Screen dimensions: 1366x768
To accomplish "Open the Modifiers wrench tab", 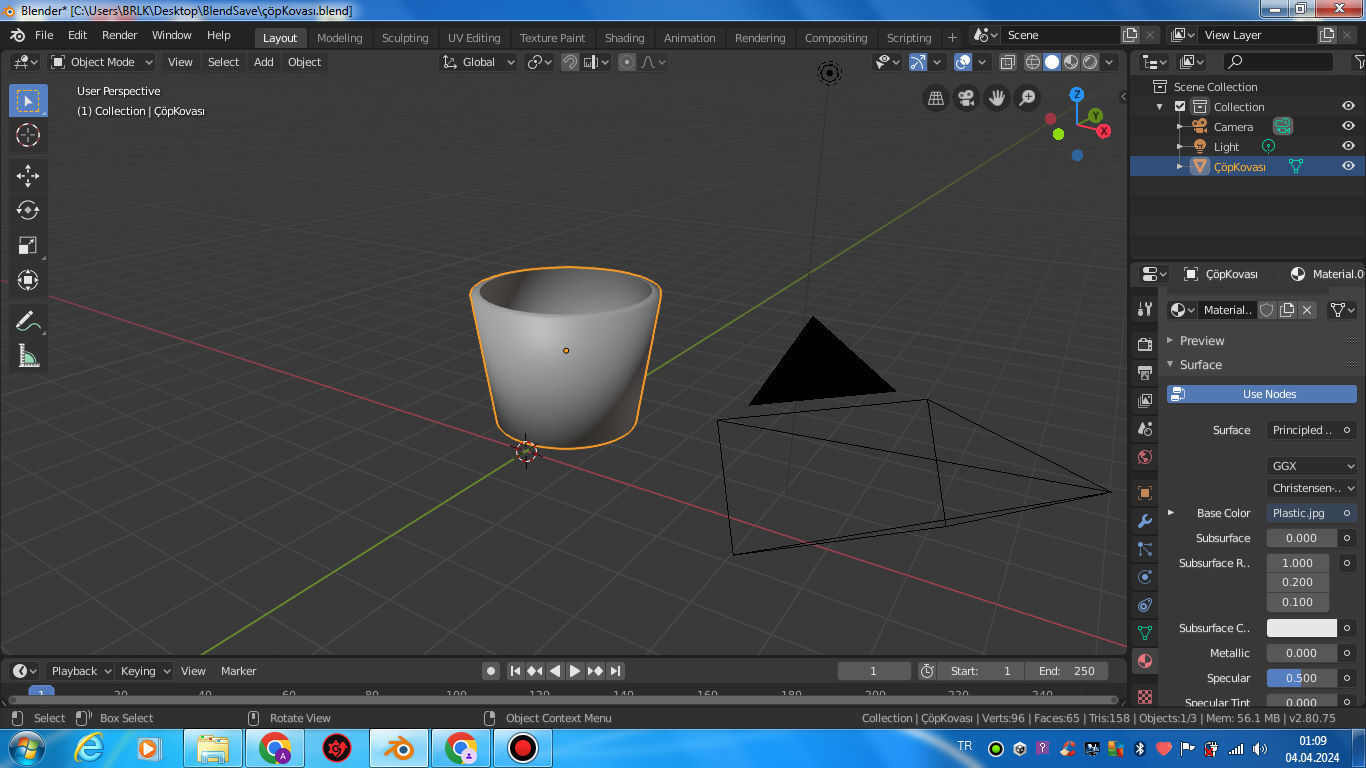I will point(1145,521).
